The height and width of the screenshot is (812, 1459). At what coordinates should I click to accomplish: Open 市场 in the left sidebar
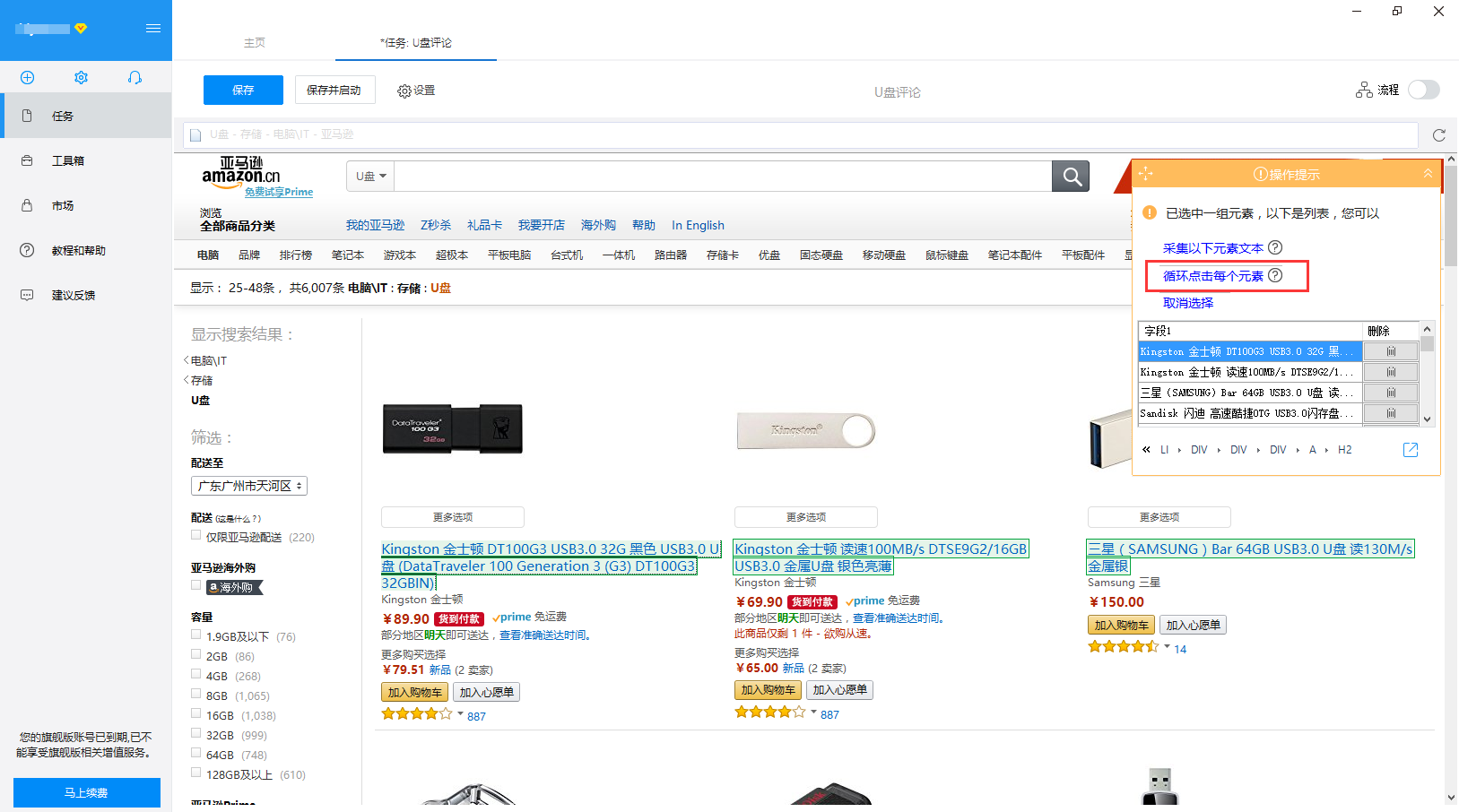click(87, 205)
